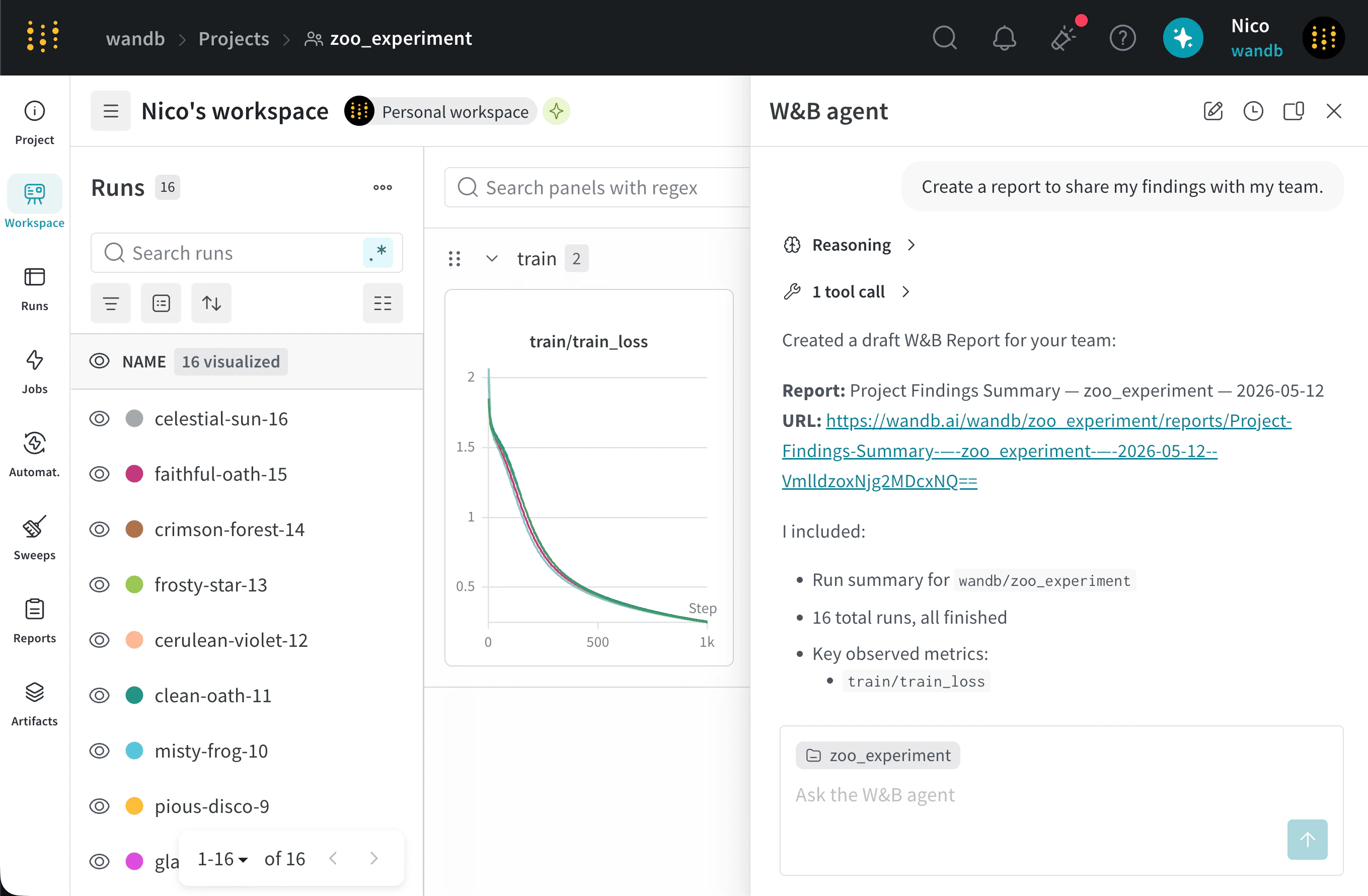The image size is (1368, 896).
Task: Change color of frosty-star-13 green swatch
Action: pyautogui.click(x=134, y=584)
